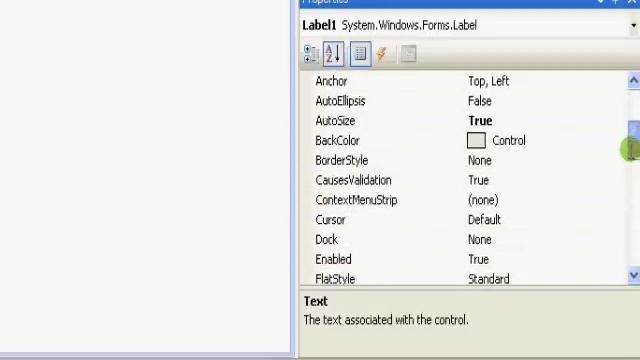Switch to Categorized view in Properties
Image resolution: width=640 pixels, height=360 pixels.
[x=311, y=54]
